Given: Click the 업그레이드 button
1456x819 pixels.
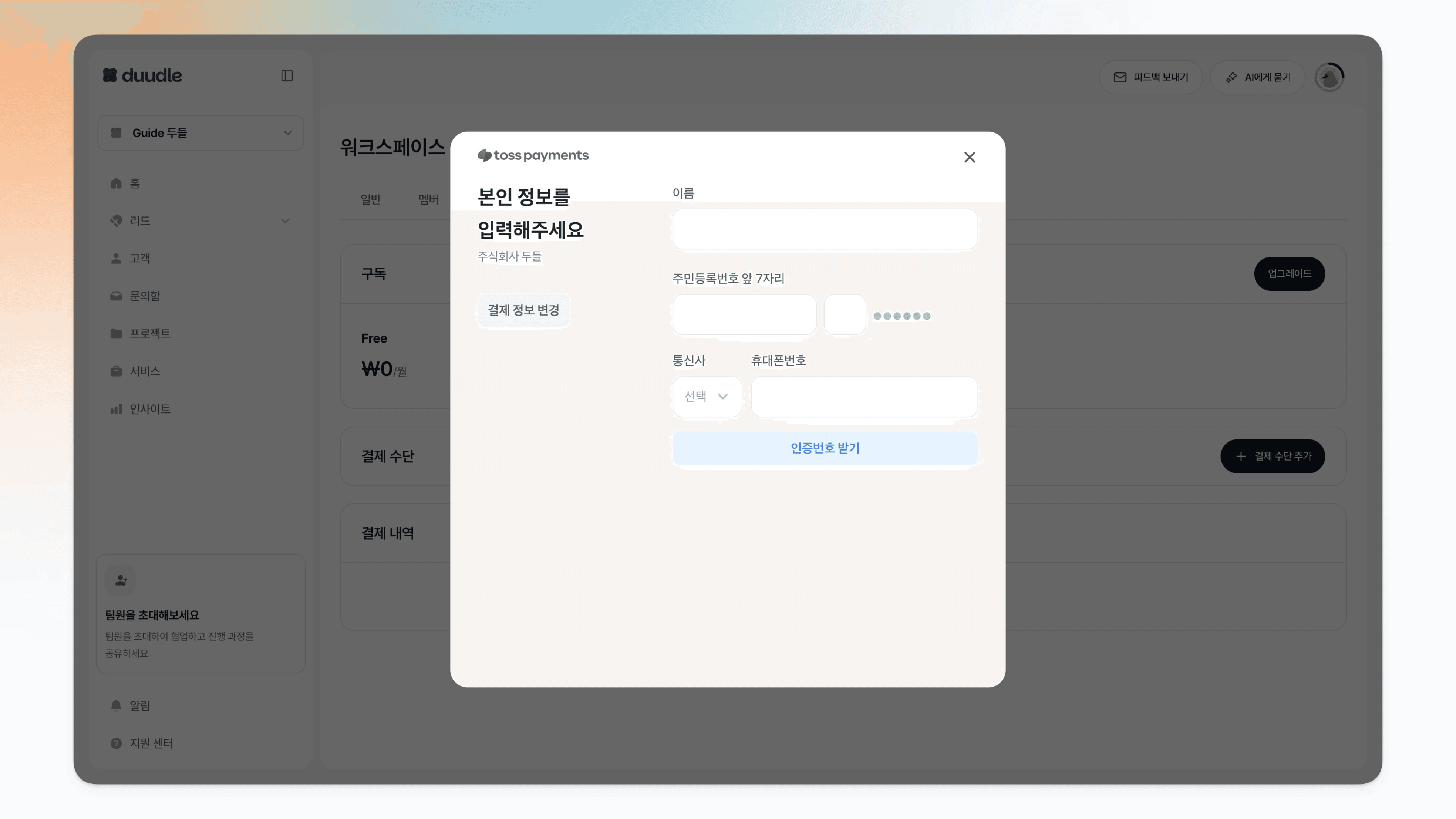Looking at the screenshot, I should [x=1289, y=273].
